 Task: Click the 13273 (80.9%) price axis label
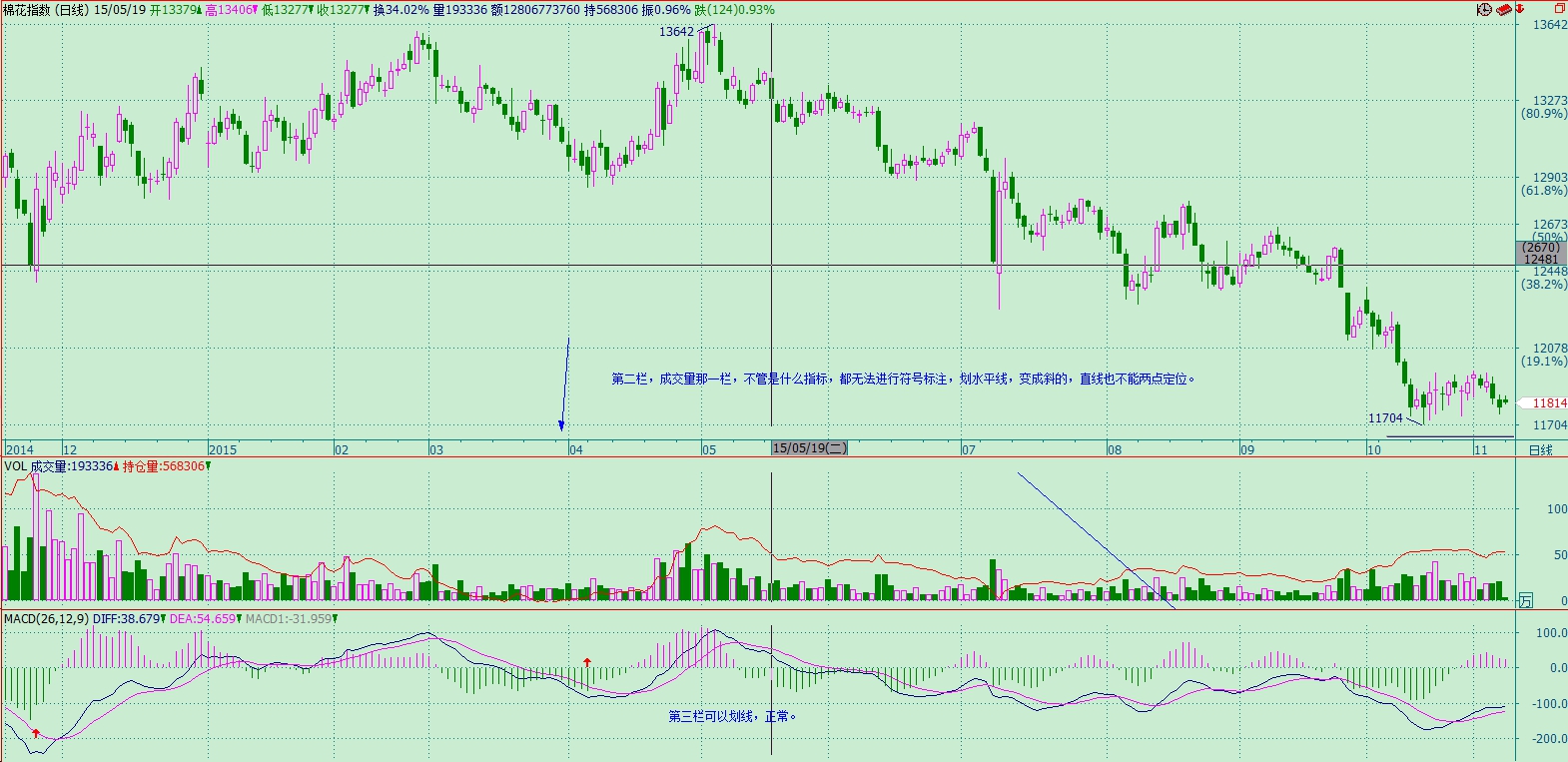pyautogui.click(x=1544, y=107)
